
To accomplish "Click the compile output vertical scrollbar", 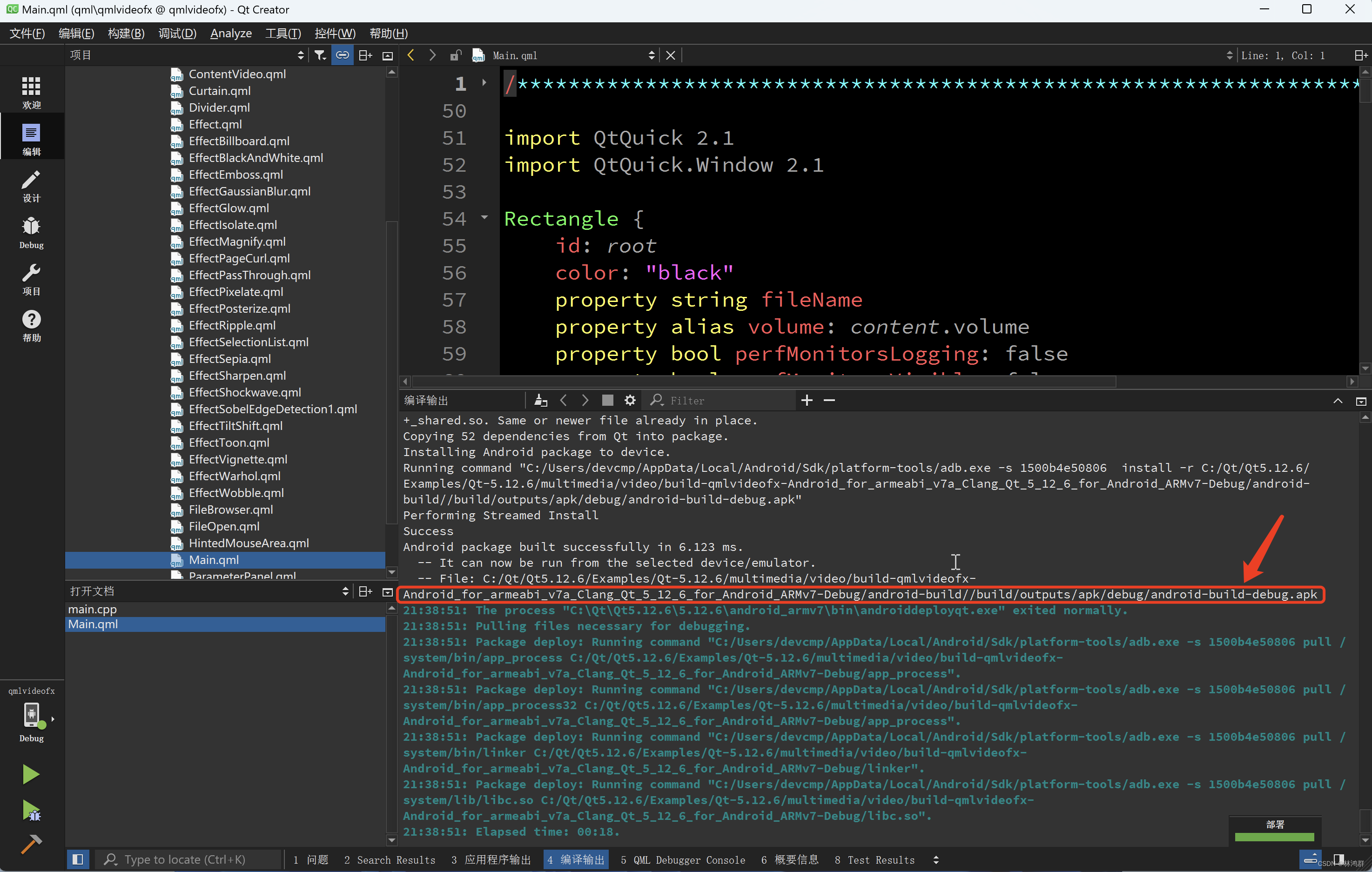I will click(1365, 820).
